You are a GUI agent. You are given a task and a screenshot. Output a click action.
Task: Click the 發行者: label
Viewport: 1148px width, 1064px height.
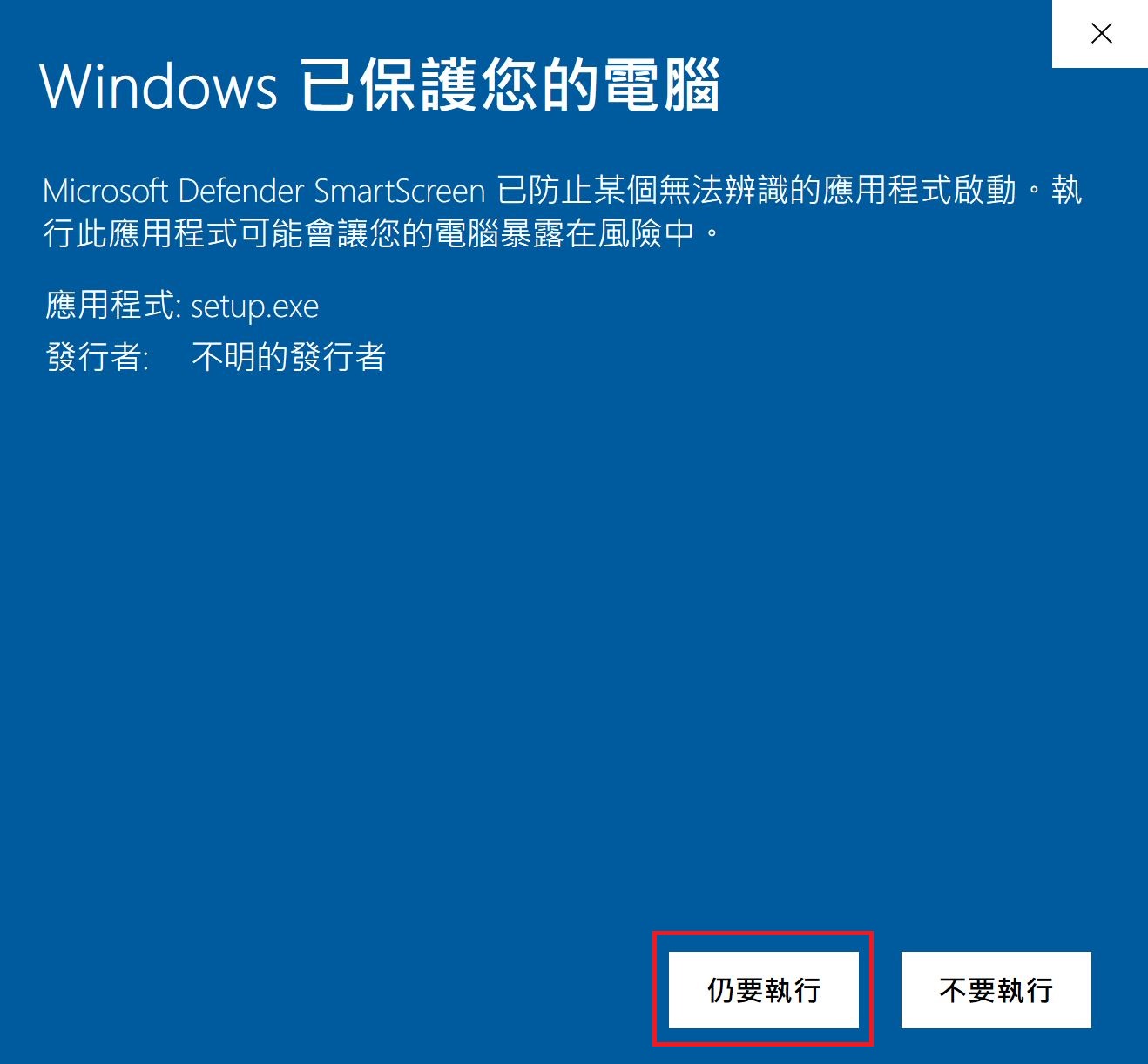click(98, 357)
